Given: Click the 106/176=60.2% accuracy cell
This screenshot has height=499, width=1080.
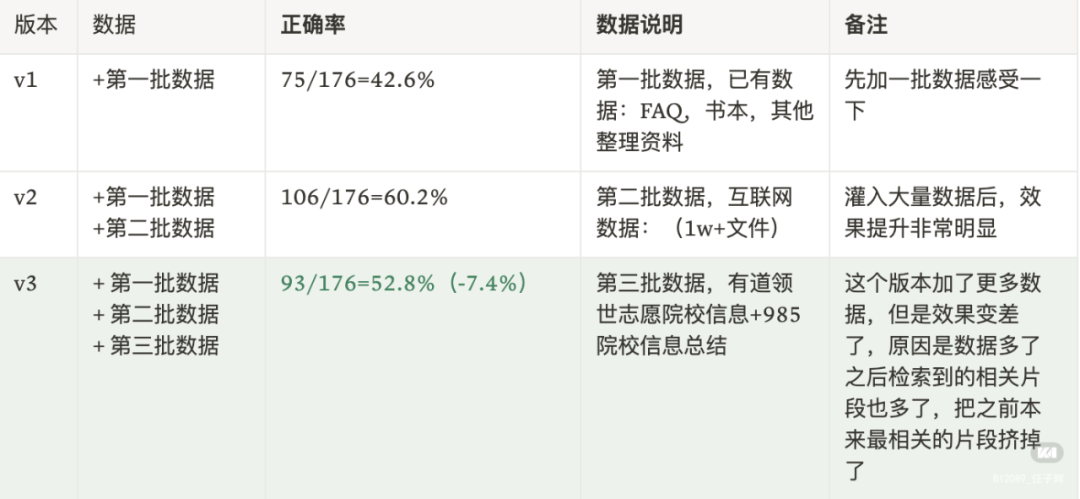Looking at the screenshot, I should [x=364, y=198].
